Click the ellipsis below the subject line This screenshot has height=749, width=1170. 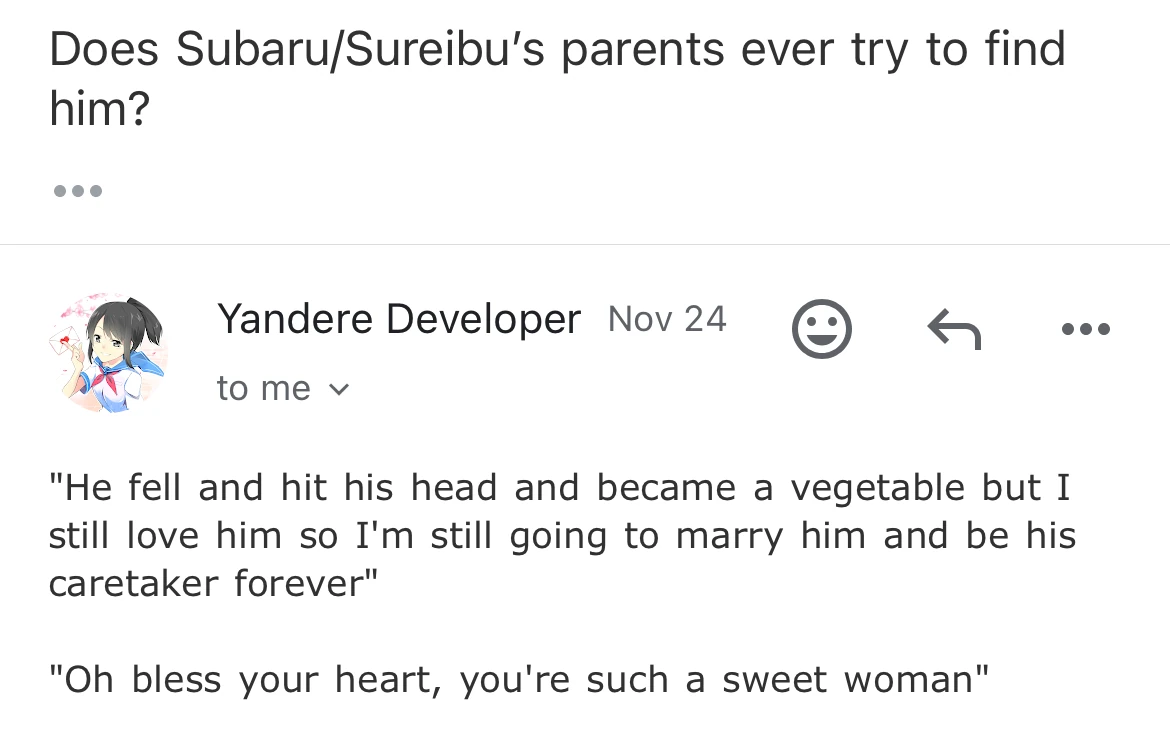[x=77, y=191]
